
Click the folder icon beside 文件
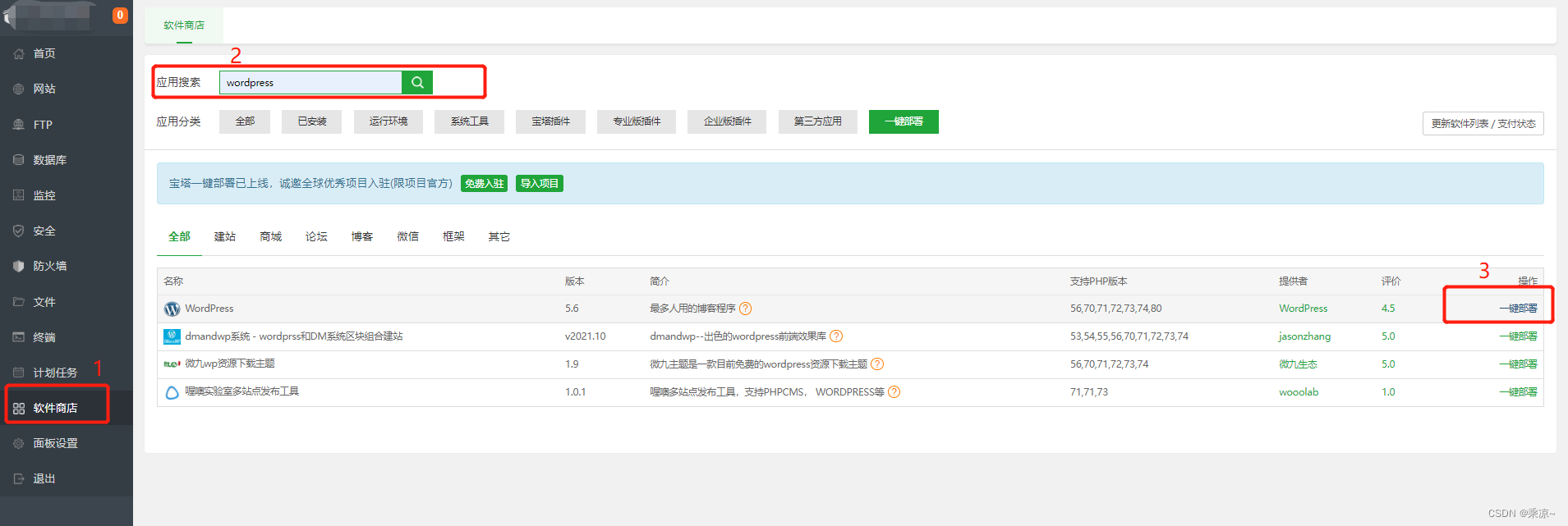coord(18,302)
